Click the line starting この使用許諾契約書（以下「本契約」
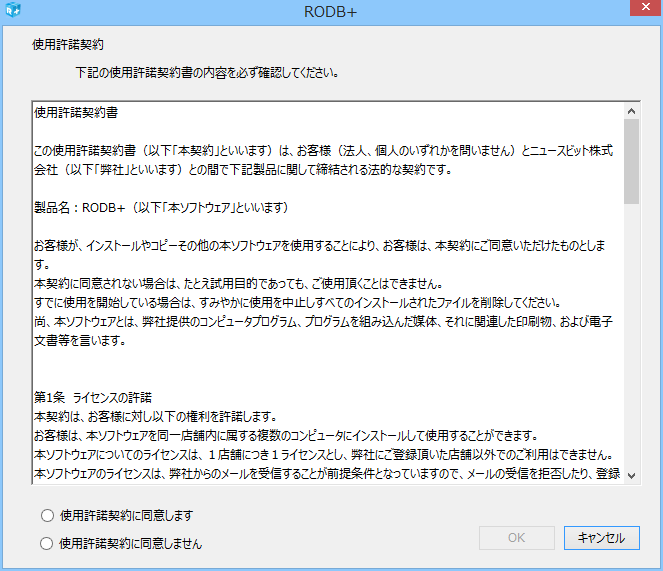This screenshot has width=663, height=571. [323, 151]
